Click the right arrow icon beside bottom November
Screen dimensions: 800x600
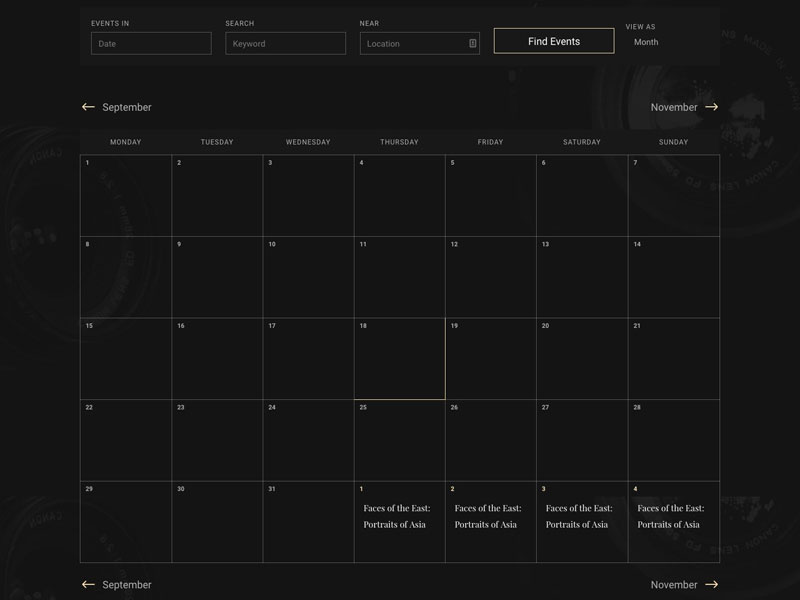coord(712,584)
